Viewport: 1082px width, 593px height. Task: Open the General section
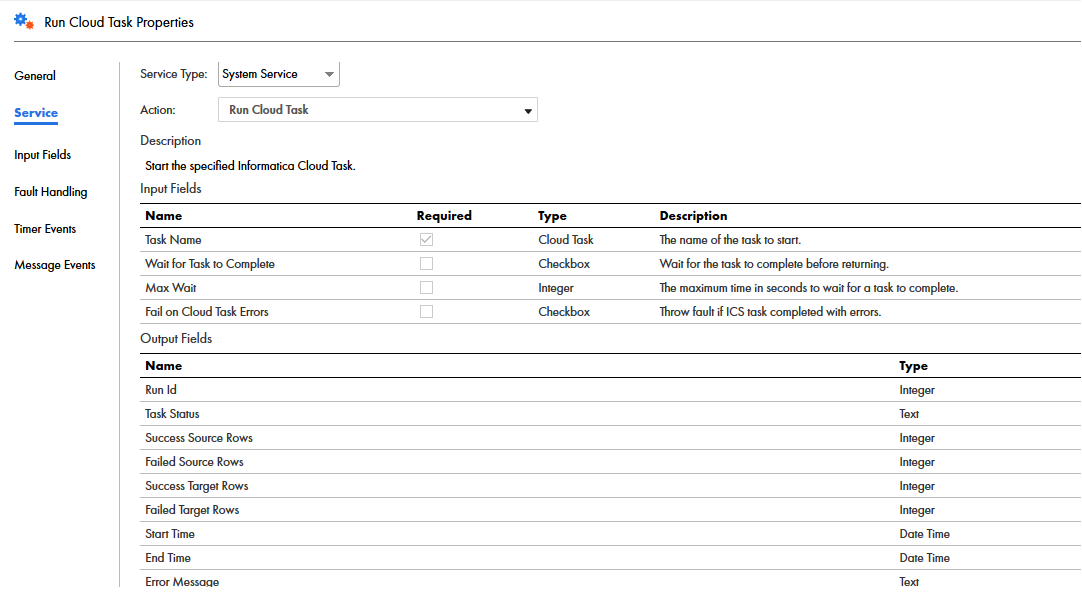click(35, 76)
